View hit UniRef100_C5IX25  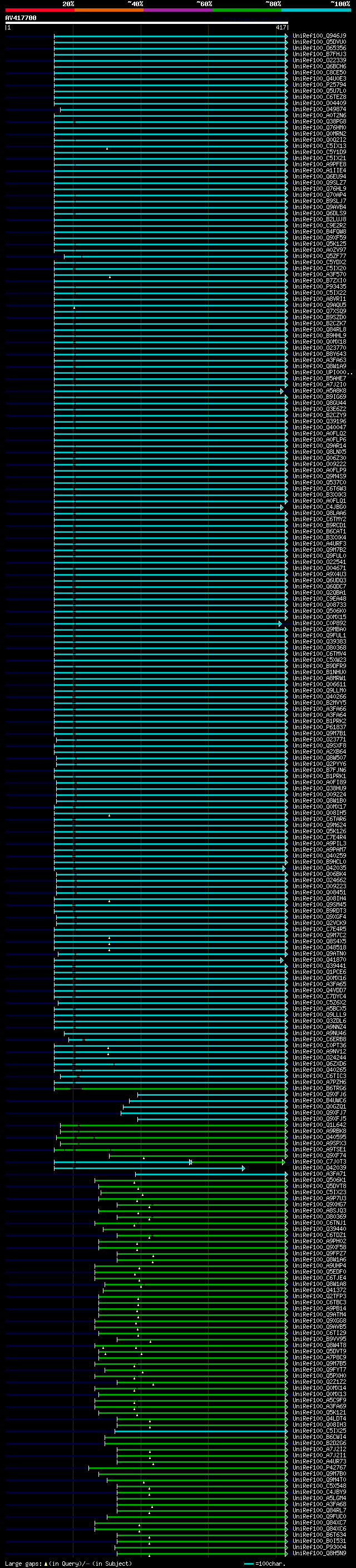(319, 1431)
